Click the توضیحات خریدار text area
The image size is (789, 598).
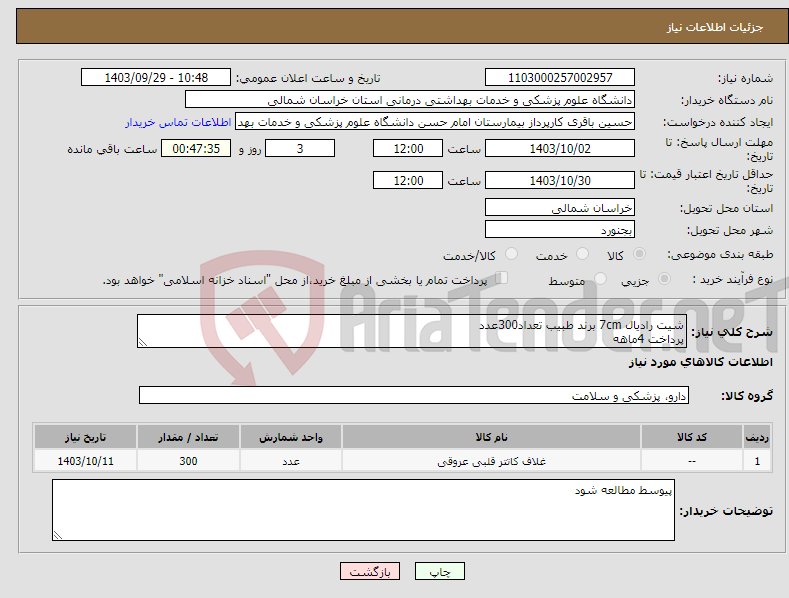363,510
